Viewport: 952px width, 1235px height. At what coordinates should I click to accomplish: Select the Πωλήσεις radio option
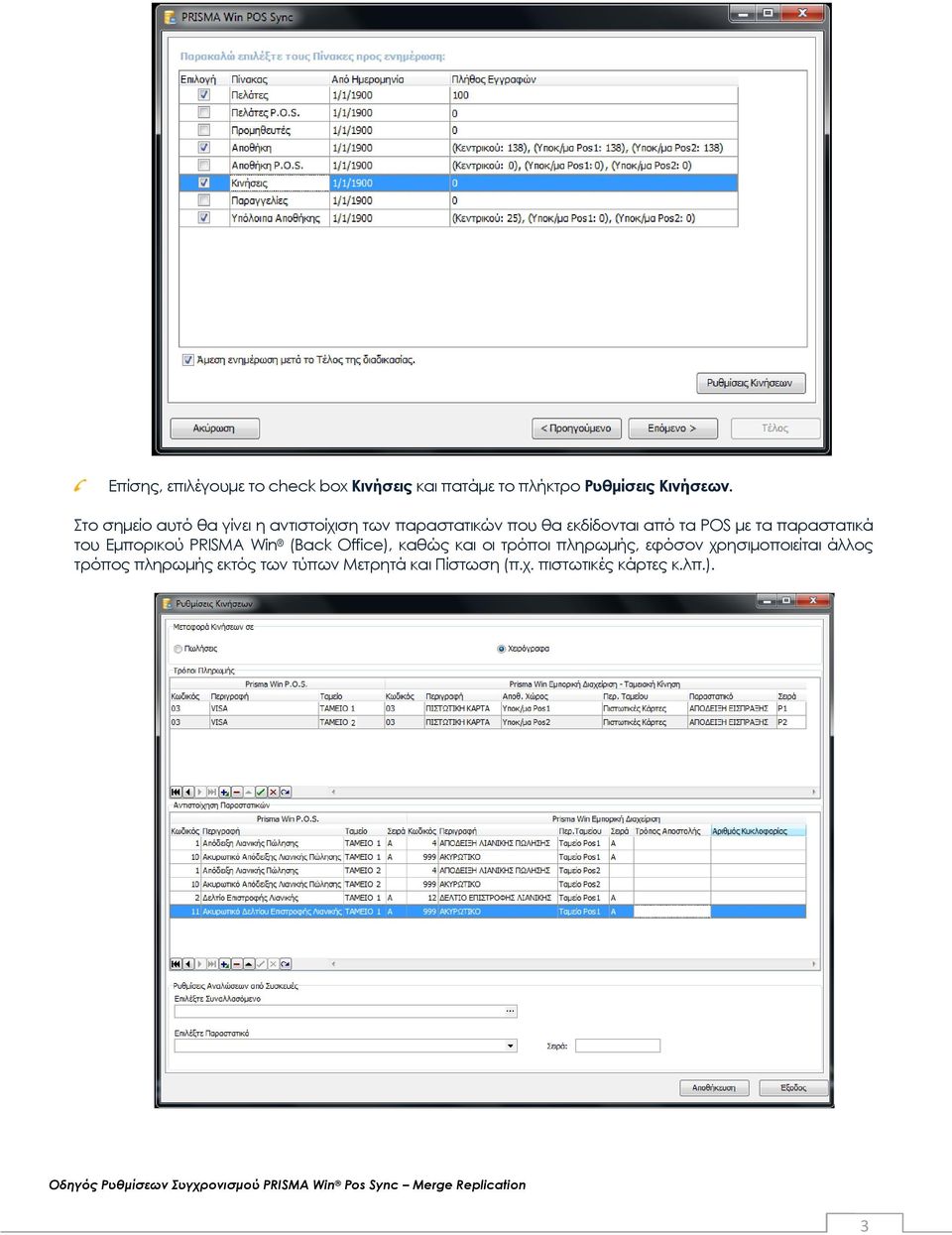tap(178, 649)
